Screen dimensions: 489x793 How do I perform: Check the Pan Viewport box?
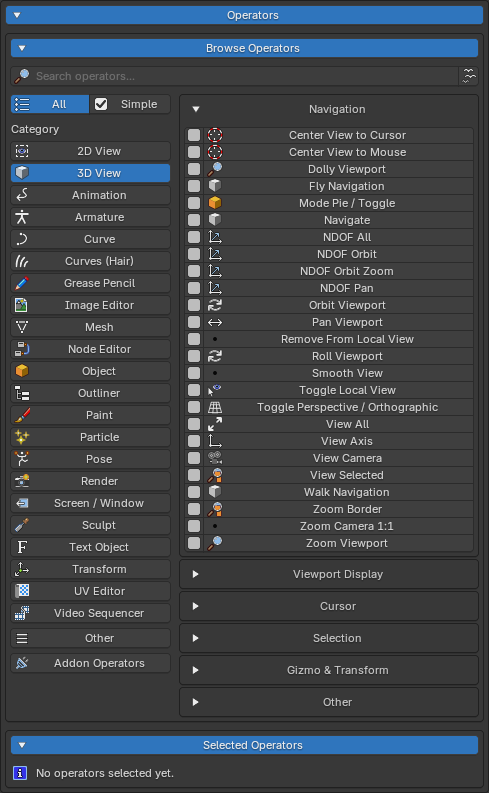pos(194,322)
